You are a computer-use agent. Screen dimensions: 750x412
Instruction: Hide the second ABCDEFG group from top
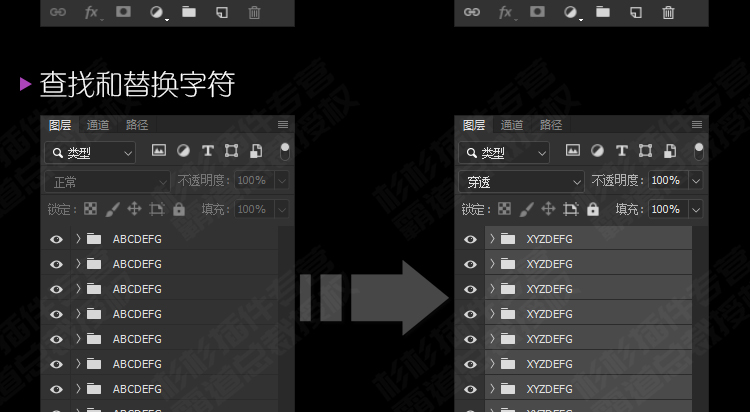(x=56, y=264)
